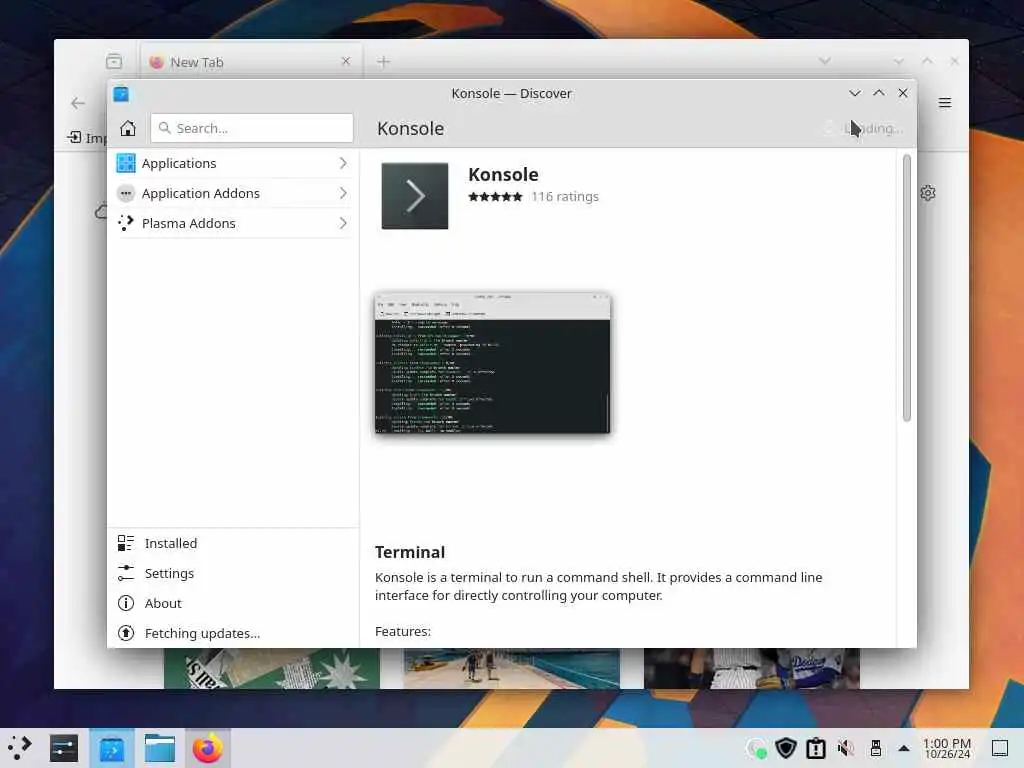This screenshot has height=768, width=1024.
Task: Open the About page in Discover
Action: pyautogui.click(x=233, y=603)
